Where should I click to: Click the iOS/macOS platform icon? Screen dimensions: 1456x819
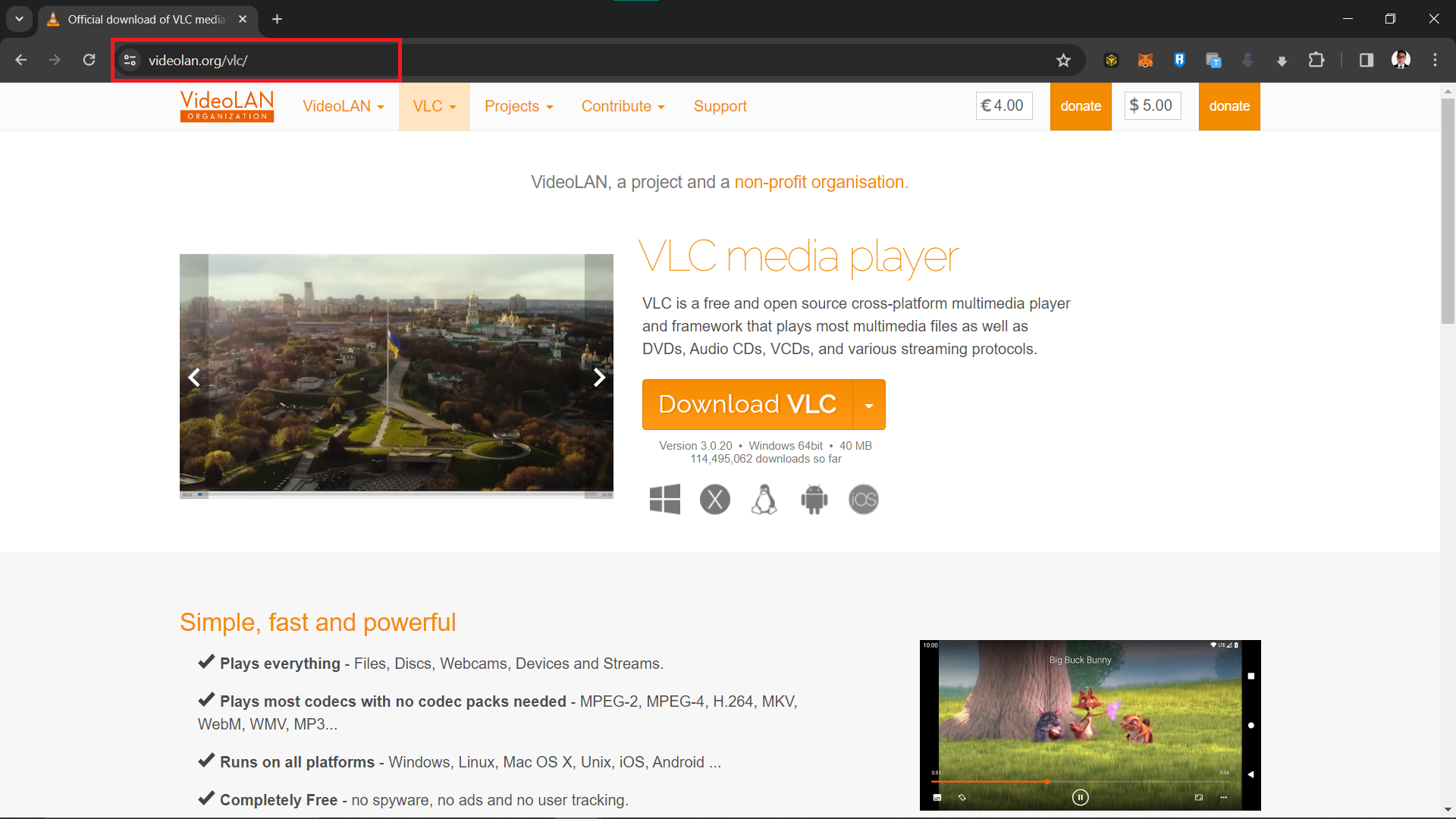click(862, 498)
